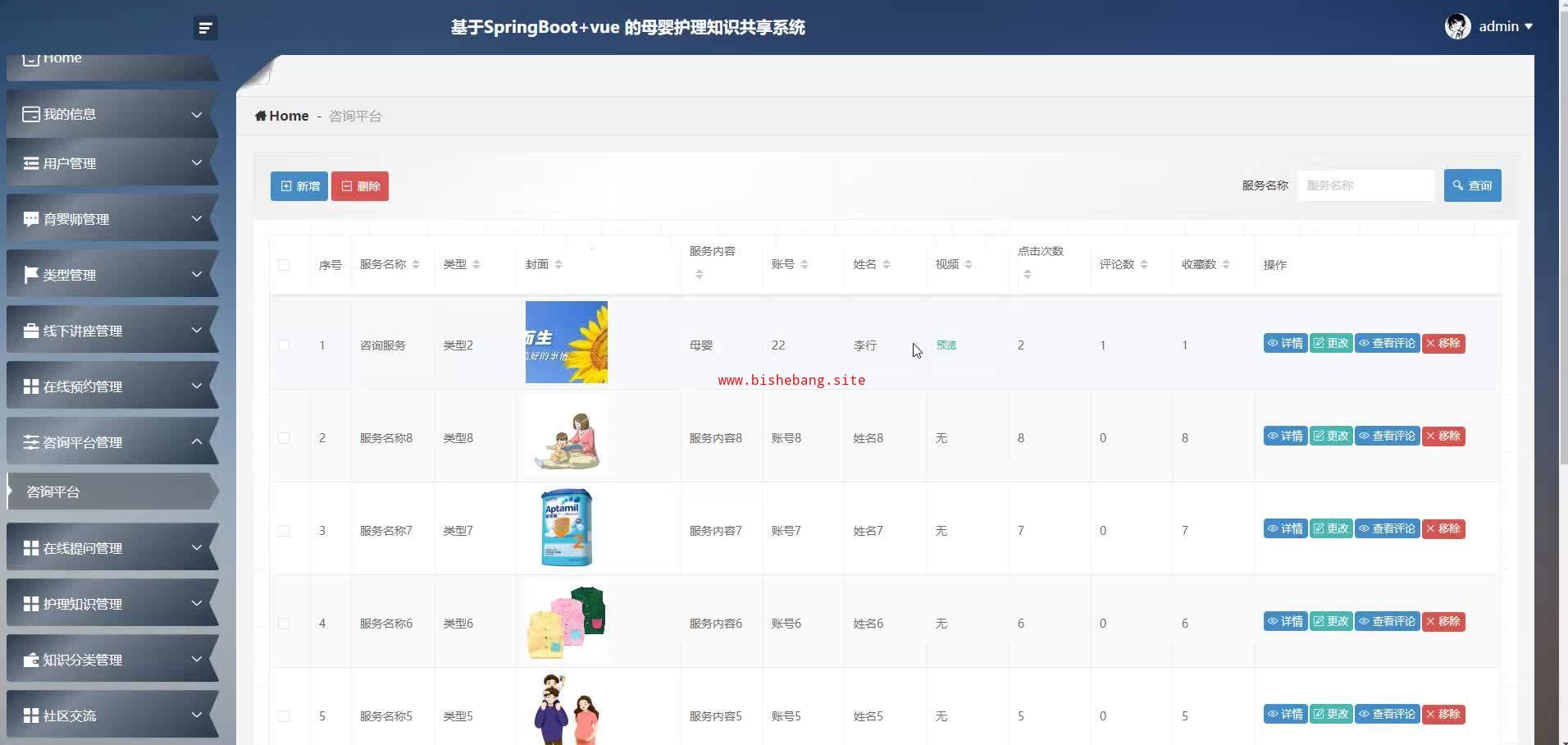Sort by 服务名称 column arrows

(416, 264)
